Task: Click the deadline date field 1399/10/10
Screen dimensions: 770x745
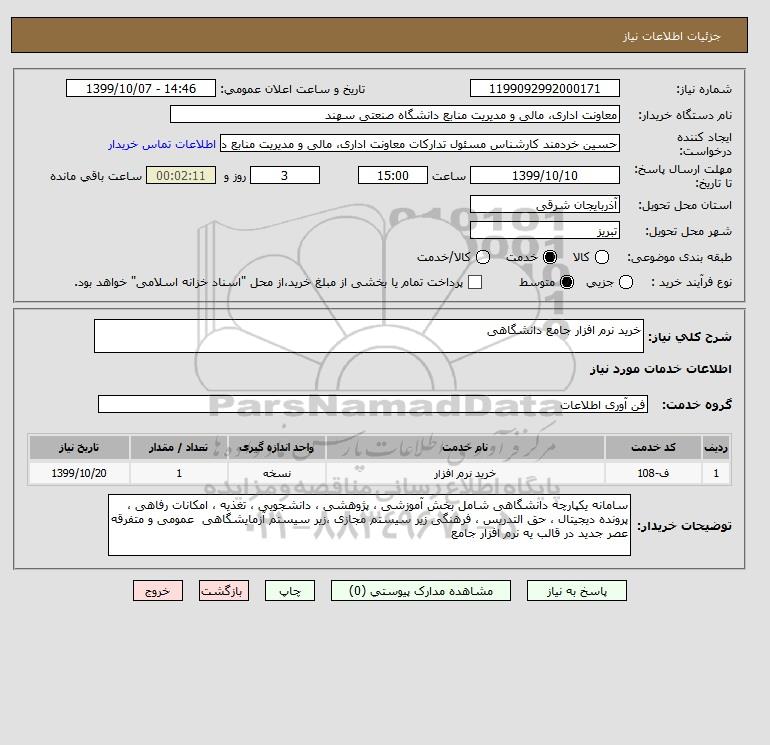Action: click(545, 175)
